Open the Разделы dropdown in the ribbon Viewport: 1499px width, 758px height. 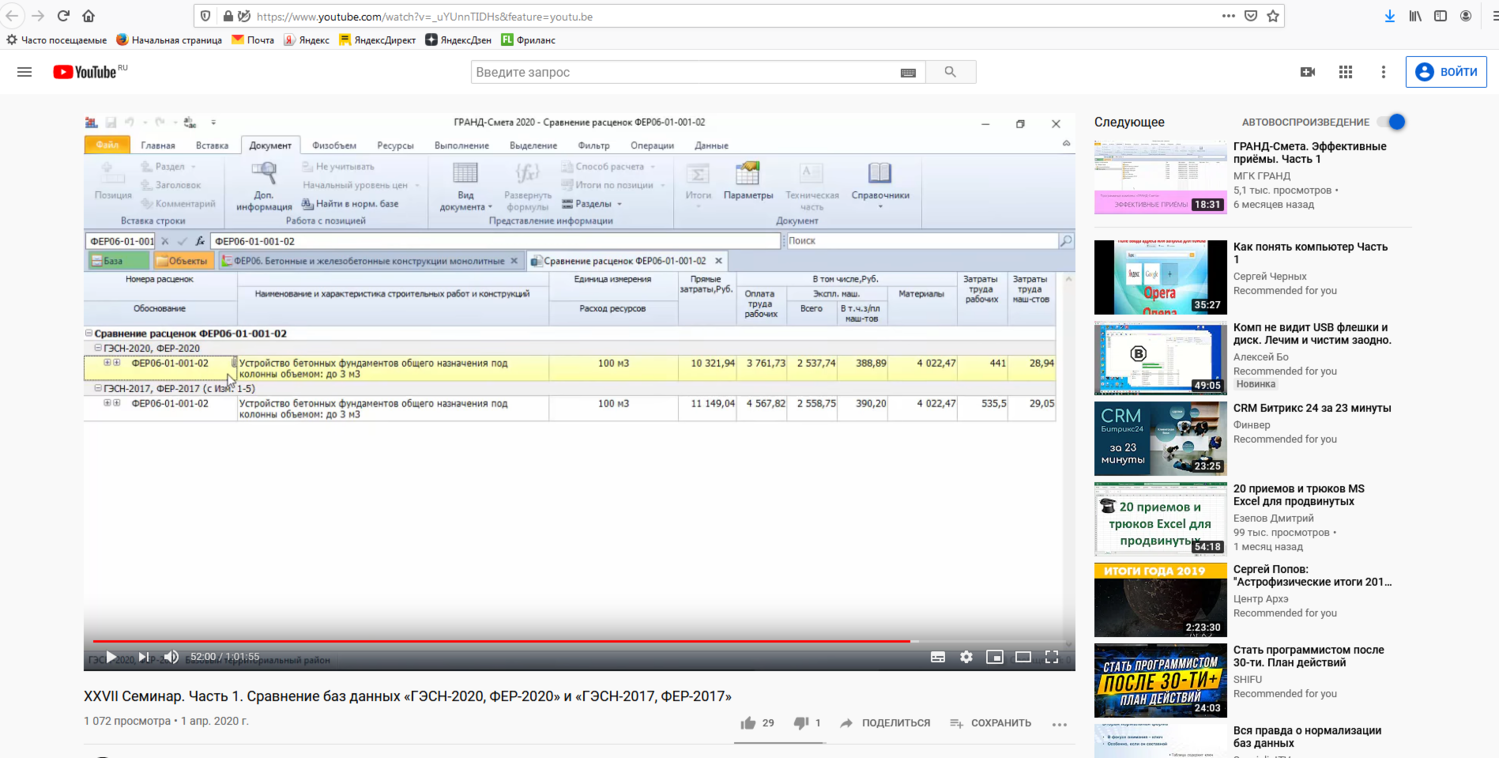pyautogui.click(x=592, y=204)
